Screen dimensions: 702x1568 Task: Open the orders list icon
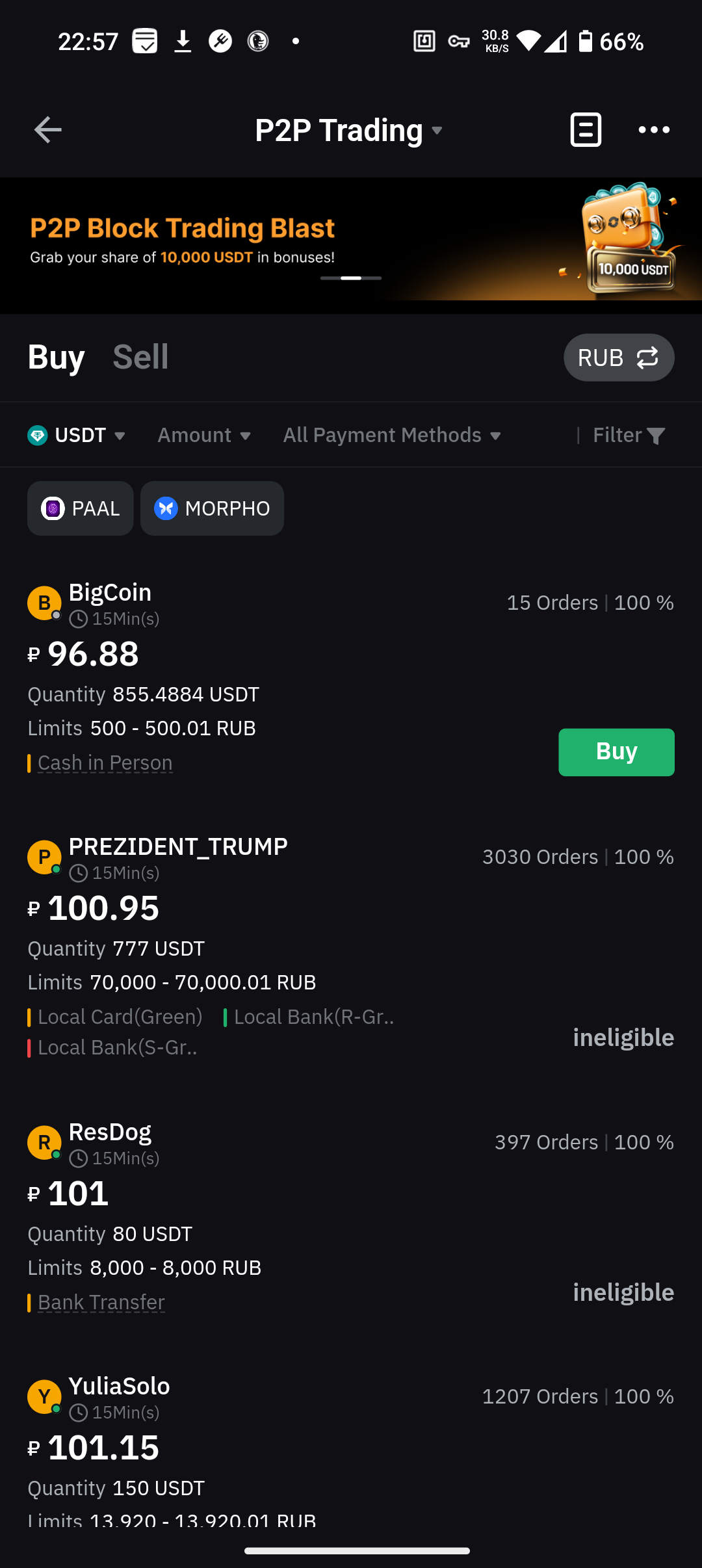[586, 130]
